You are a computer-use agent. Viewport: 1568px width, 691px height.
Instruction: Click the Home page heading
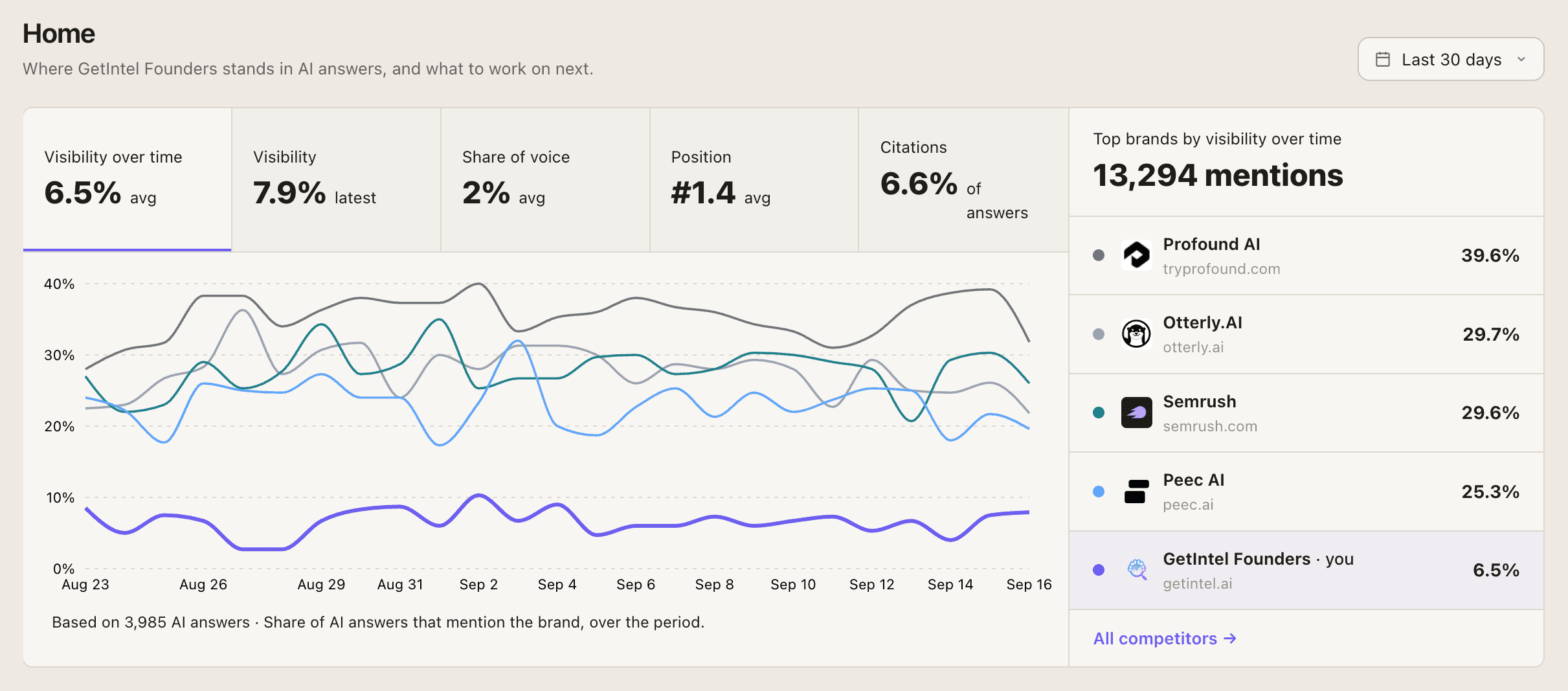click(x=59, y=34)
